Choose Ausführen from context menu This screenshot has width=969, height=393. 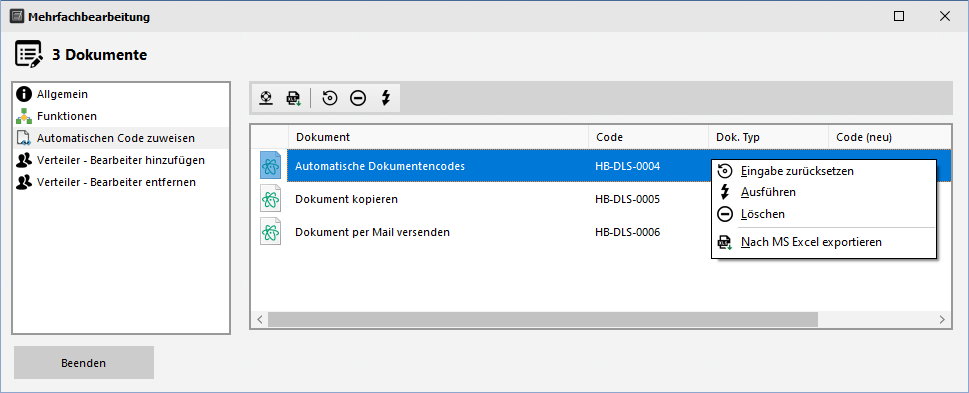tap(824, 192)
